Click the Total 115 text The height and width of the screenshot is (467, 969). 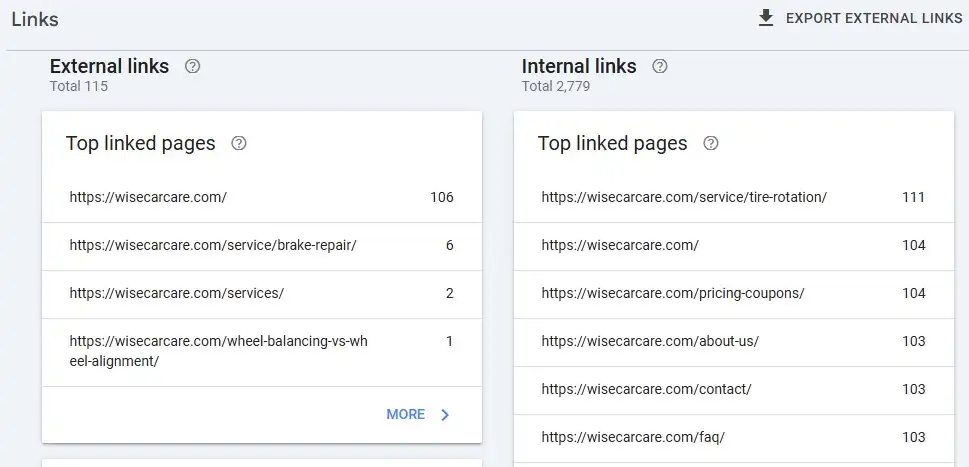pyautogui.click(x=79, y=86)
